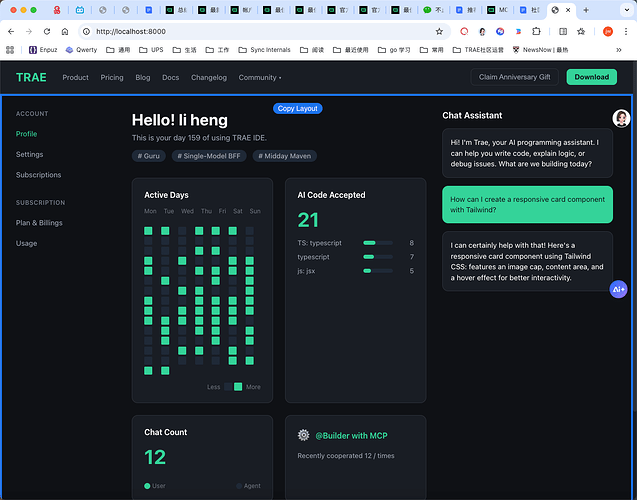The height and width of the screenshot is (500, 637).
Task: Click the TRAE logo in header
Action: point(31,77)
